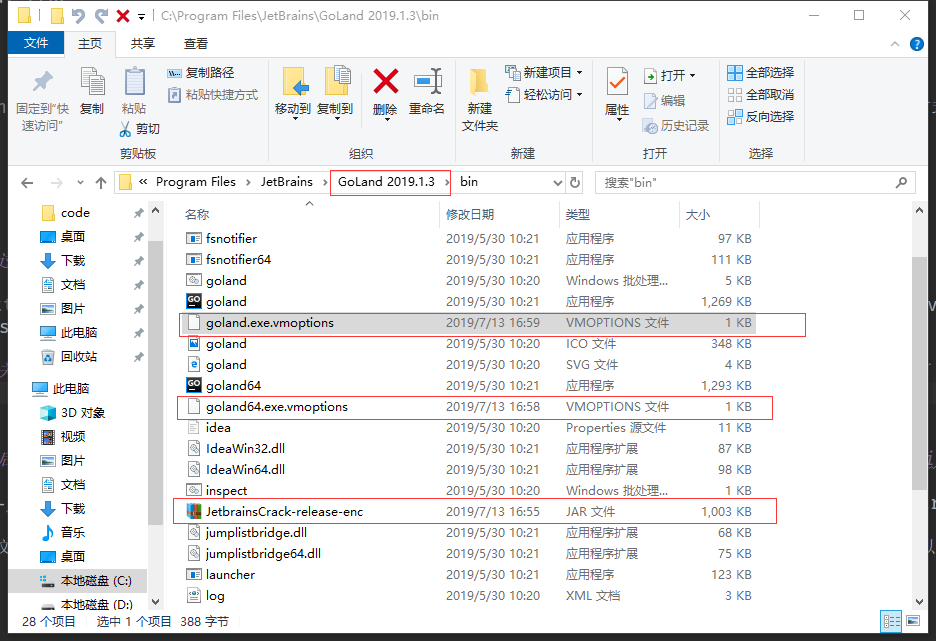The image size is (936, 641).
Task: Switch to the Home tab
Action: 90,44
